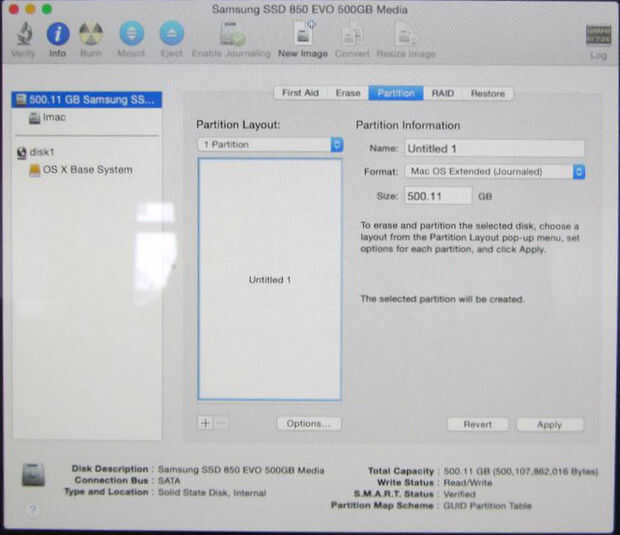620x535 pixels.
Task: Click the 'The selected partition will be created.' text
Action: click(x=442, y=299)
